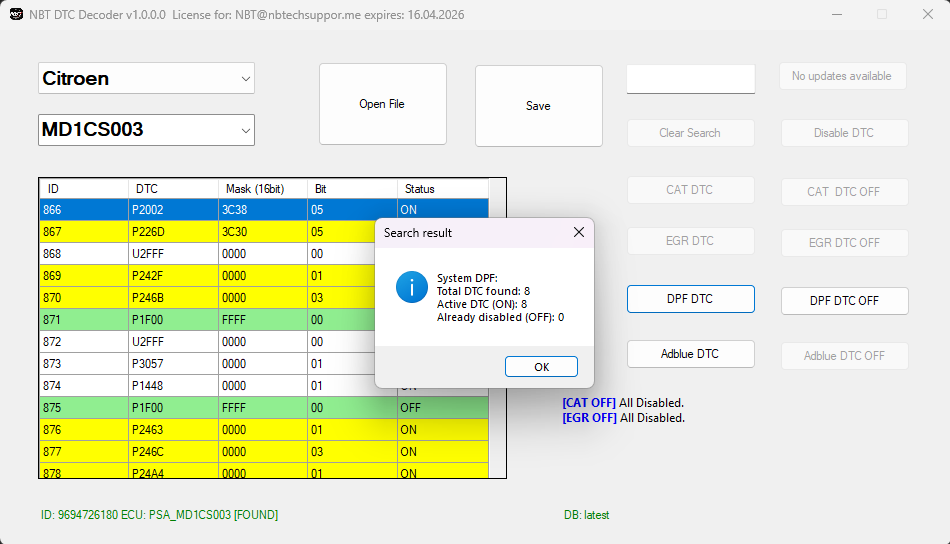This screenshot has height=544, width=950.
Task: Click the Open File button
Action: point(382,104)
